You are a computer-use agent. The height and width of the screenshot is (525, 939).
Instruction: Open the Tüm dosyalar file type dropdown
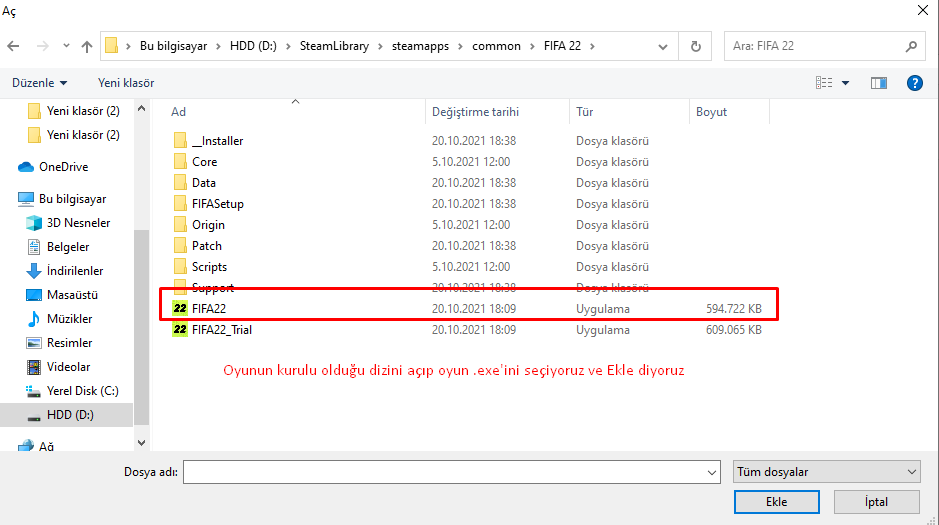coord(826,472)
